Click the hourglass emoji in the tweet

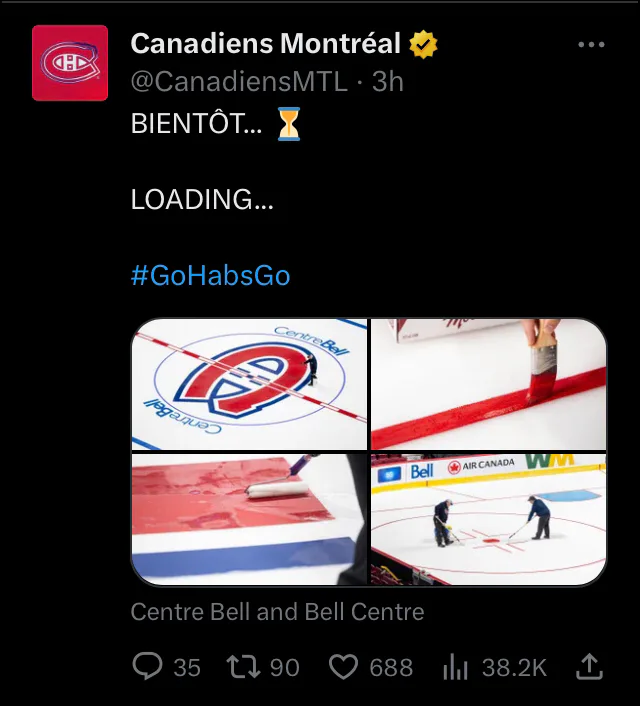coord(289,124)
